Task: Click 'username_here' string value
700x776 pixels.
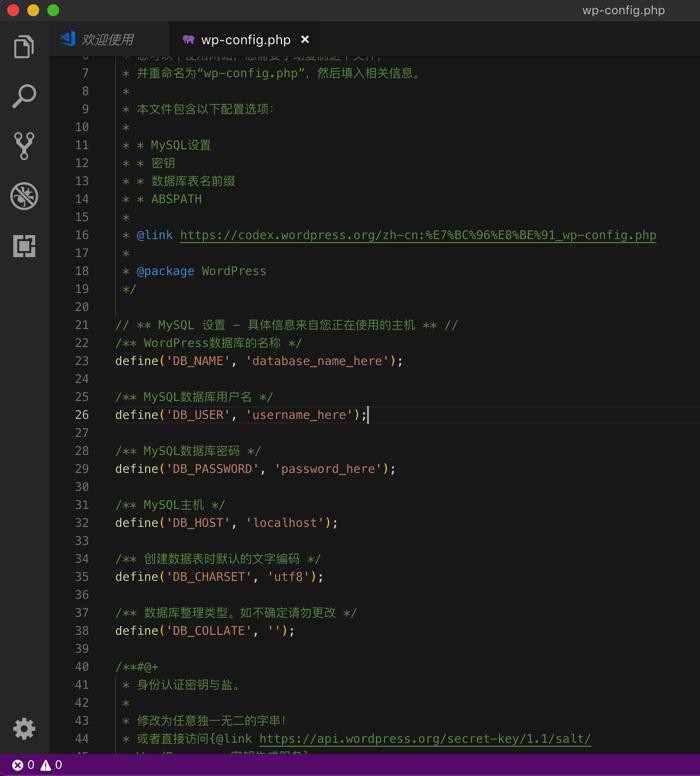Action: 299,415
